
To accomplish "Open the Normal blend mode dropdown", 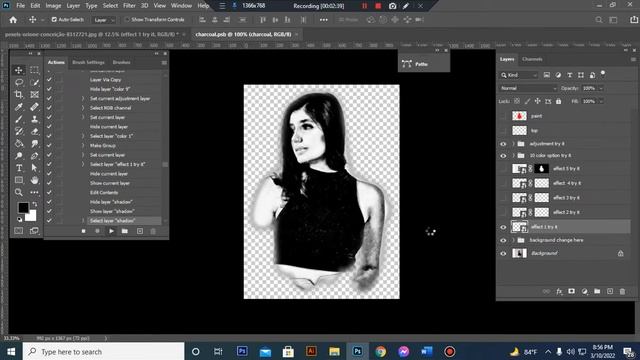I will coord(528,88).
